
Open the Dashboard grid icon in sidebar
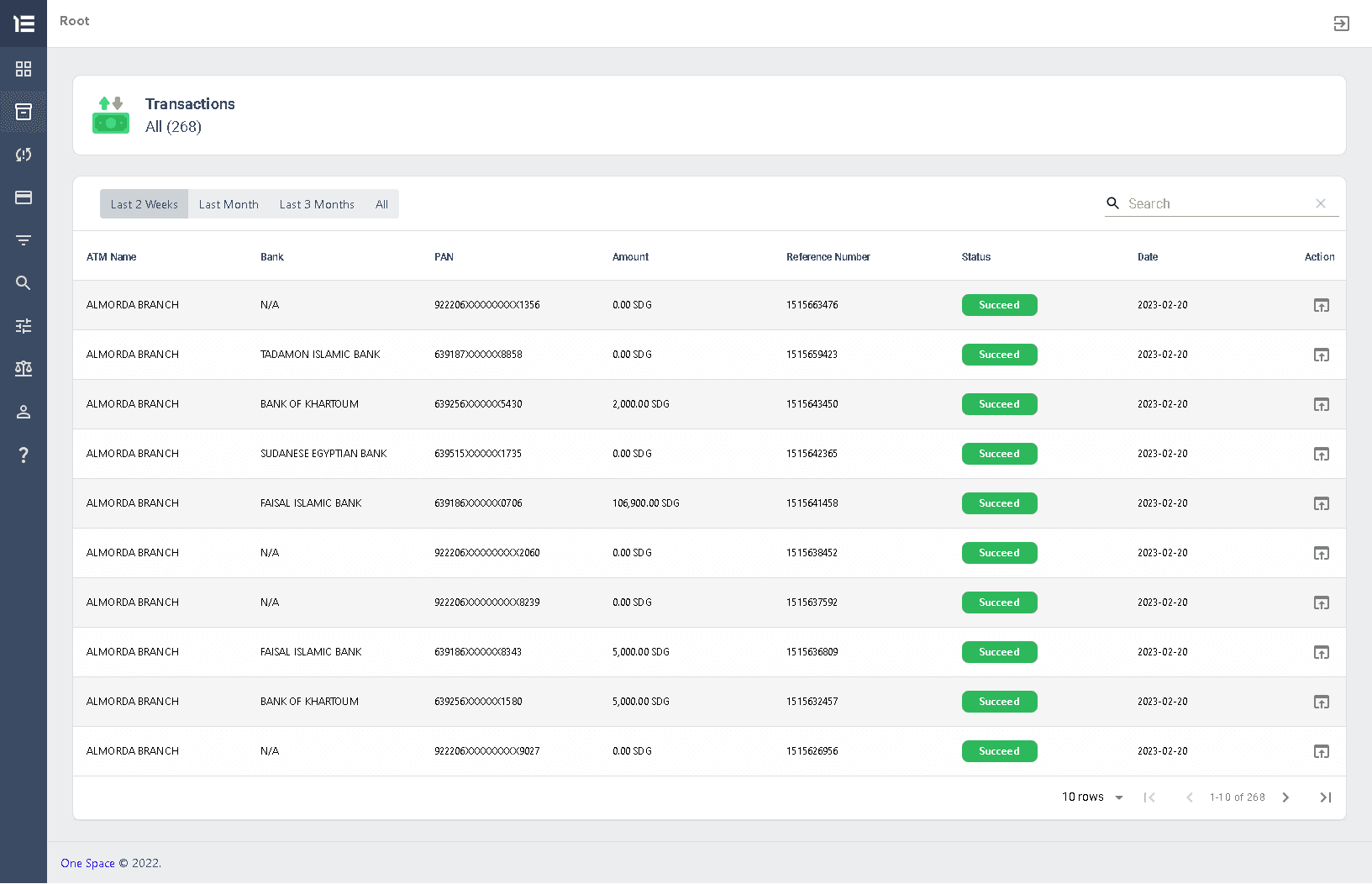point(23,69)
